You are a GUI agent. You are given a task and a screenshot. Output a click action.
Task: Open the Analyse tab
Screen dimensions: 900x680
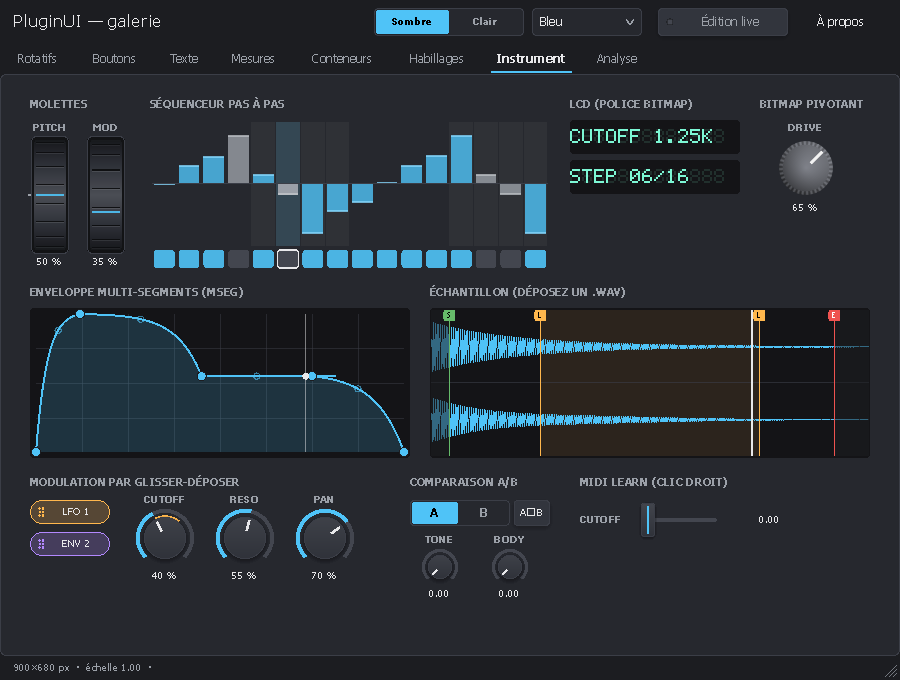coord(617,59)
